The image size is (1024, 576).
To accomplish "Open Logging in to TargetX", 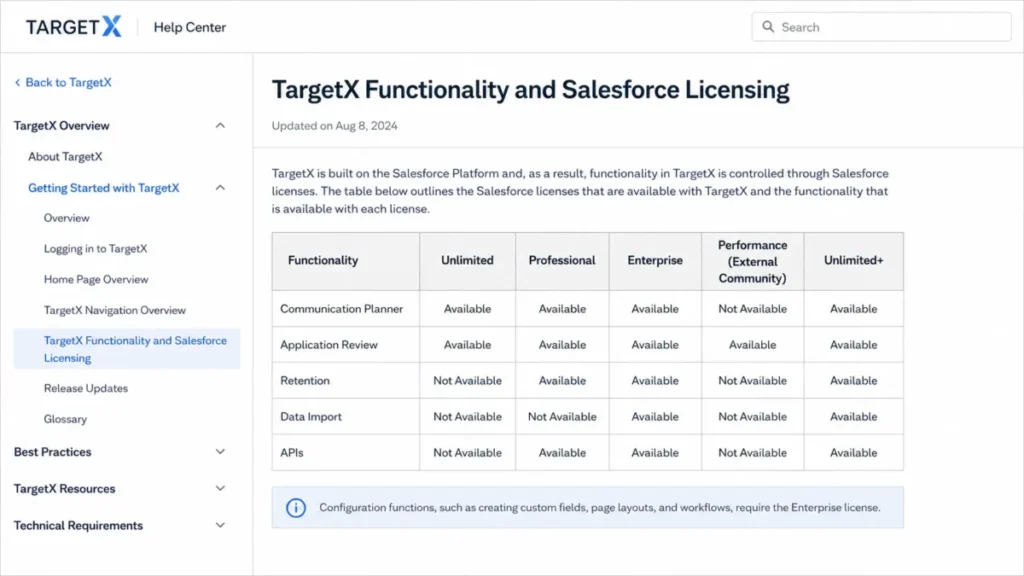I will pos(95,249).
